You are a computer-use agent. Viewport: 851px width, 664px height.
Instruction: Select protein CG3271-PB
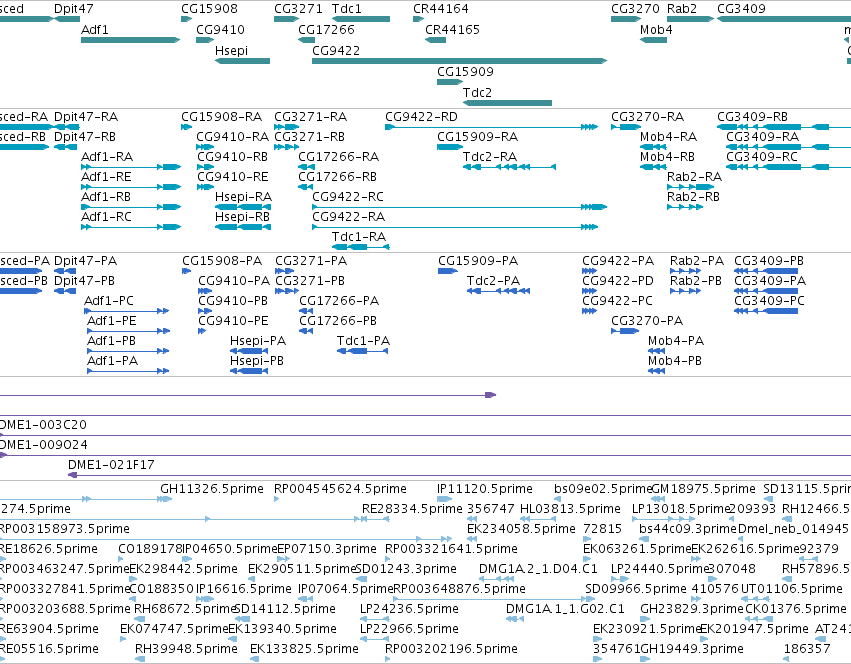[287, 291]
